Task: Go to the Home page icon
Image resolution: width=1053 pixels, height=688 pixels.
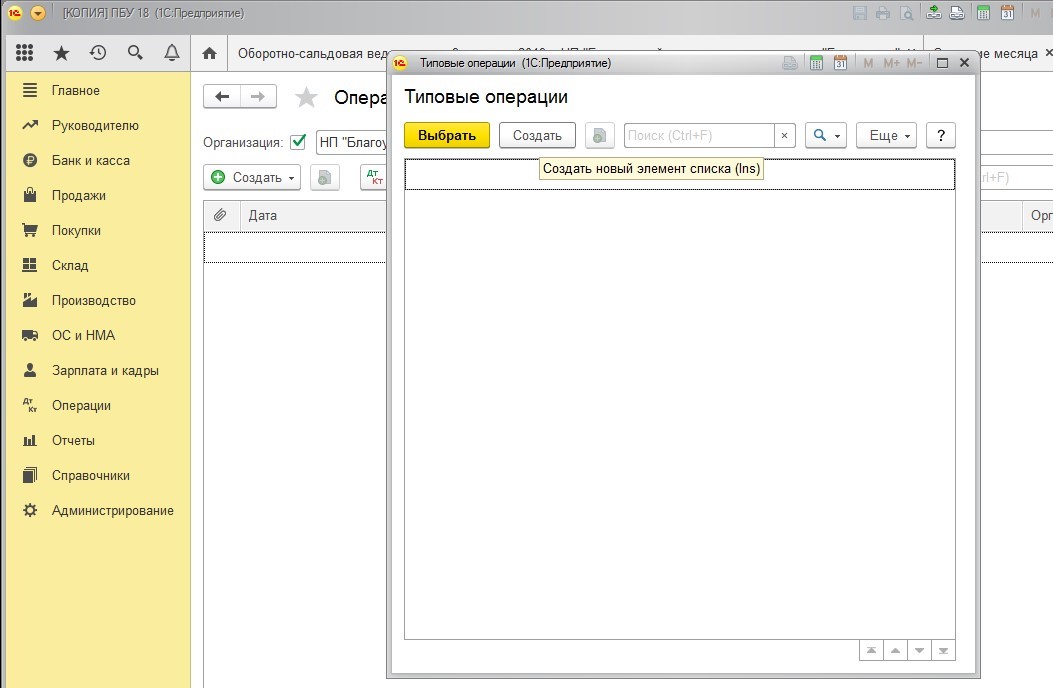Action: (x=209, y=53)
